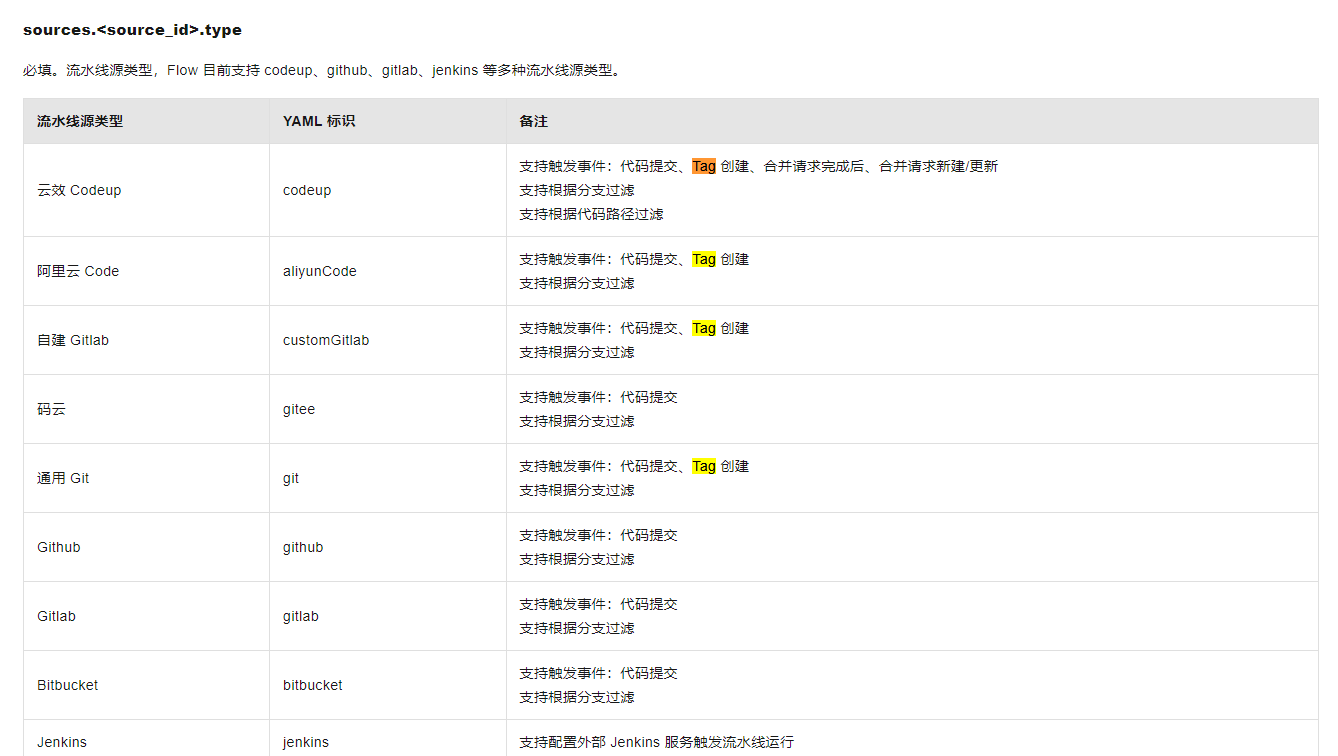Click highlighted Tag in the 阿里云 Code row
The height and width of the screenshot is (756, 1338).
(x=704, y=259)
